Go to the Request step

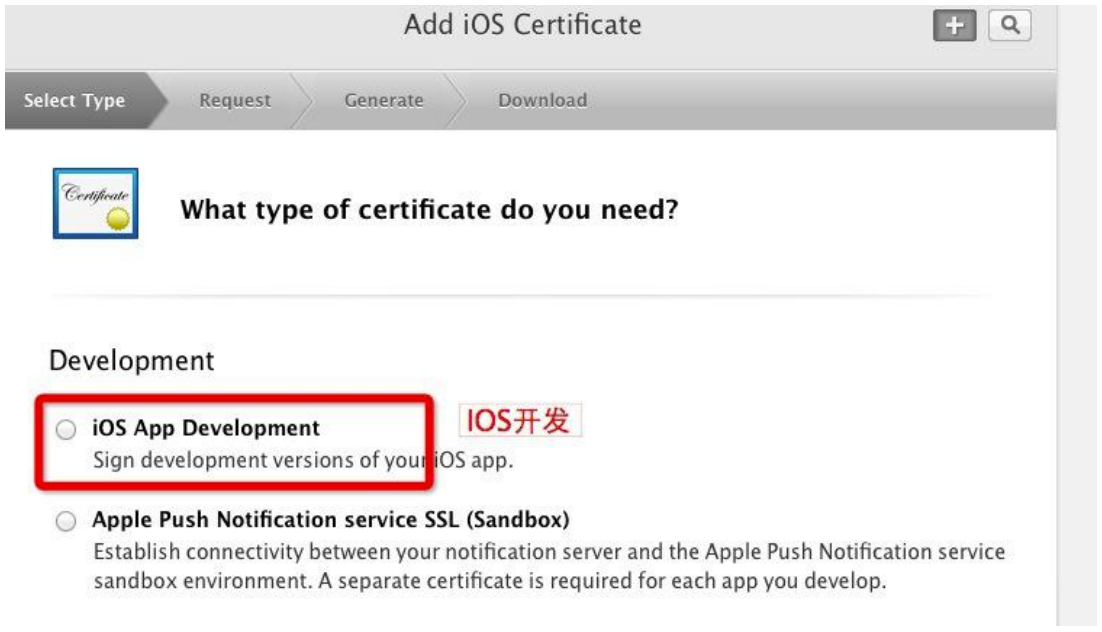point(235,101)
